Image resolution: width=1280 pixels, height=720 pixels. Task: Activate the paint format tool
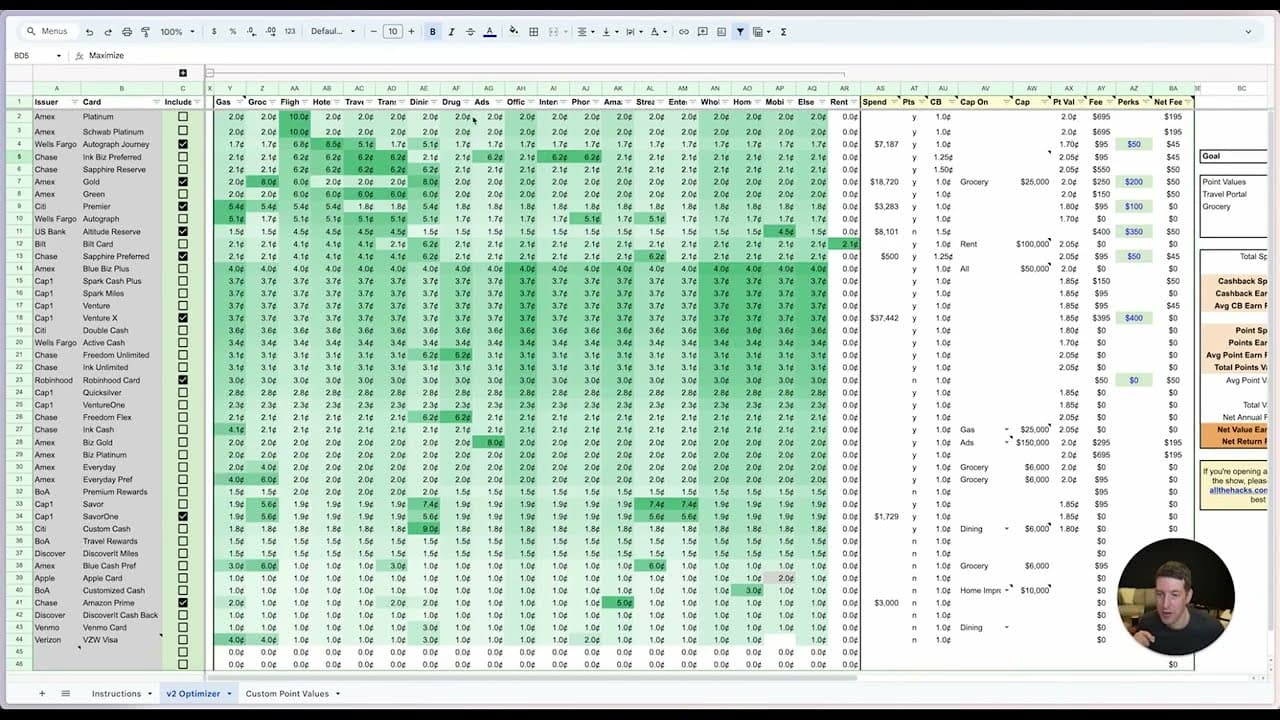(x=145, y=32)
